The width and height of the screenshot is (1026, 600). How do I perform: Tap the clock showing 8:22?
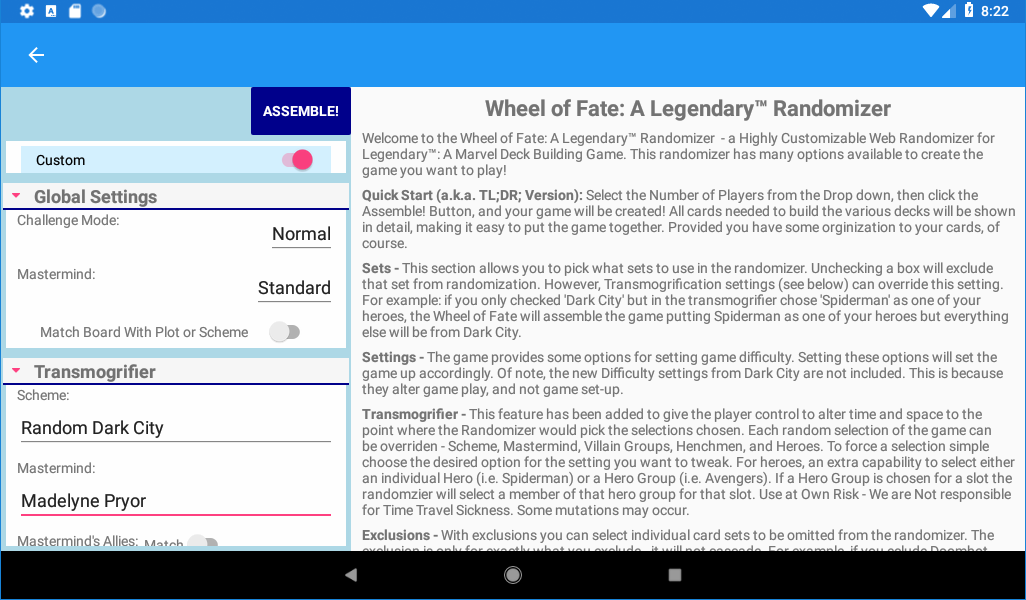995,11
